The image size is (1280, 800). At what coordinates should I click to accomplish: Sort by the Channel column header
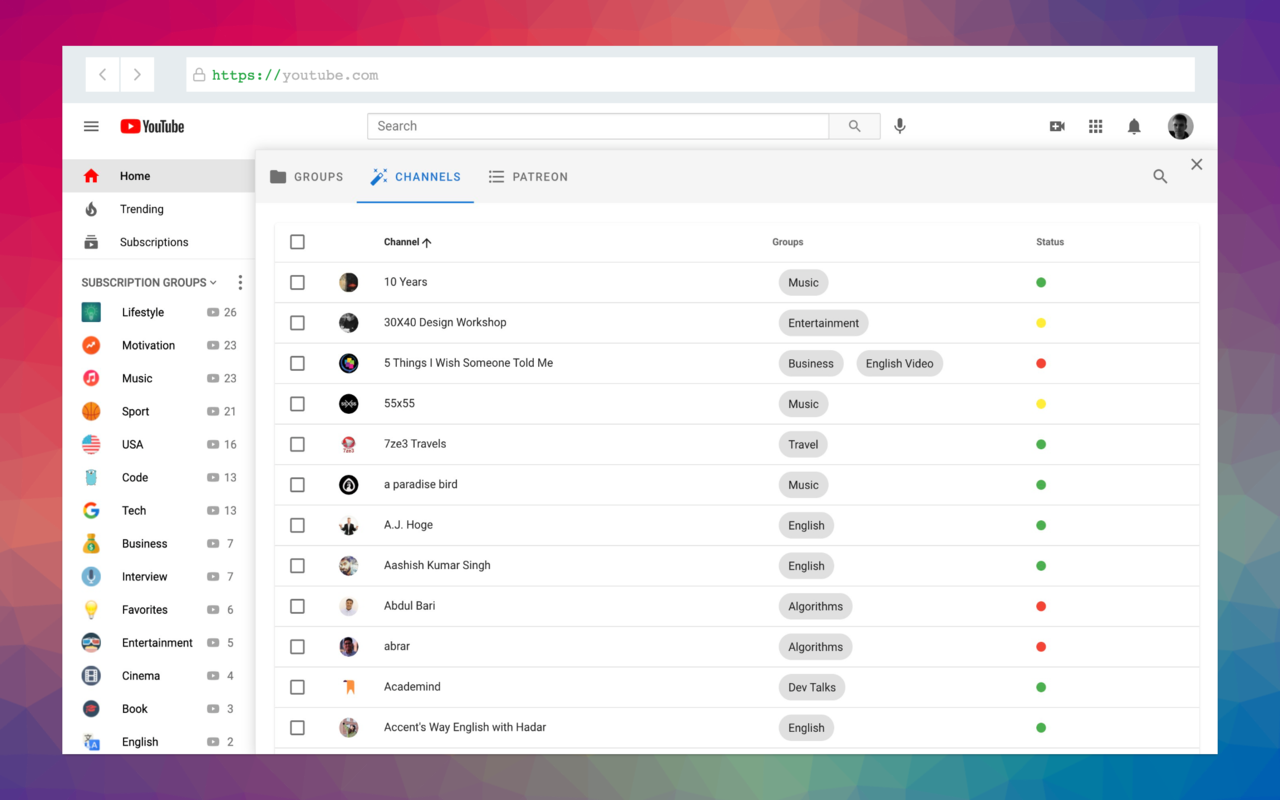(x=407, y=242)
